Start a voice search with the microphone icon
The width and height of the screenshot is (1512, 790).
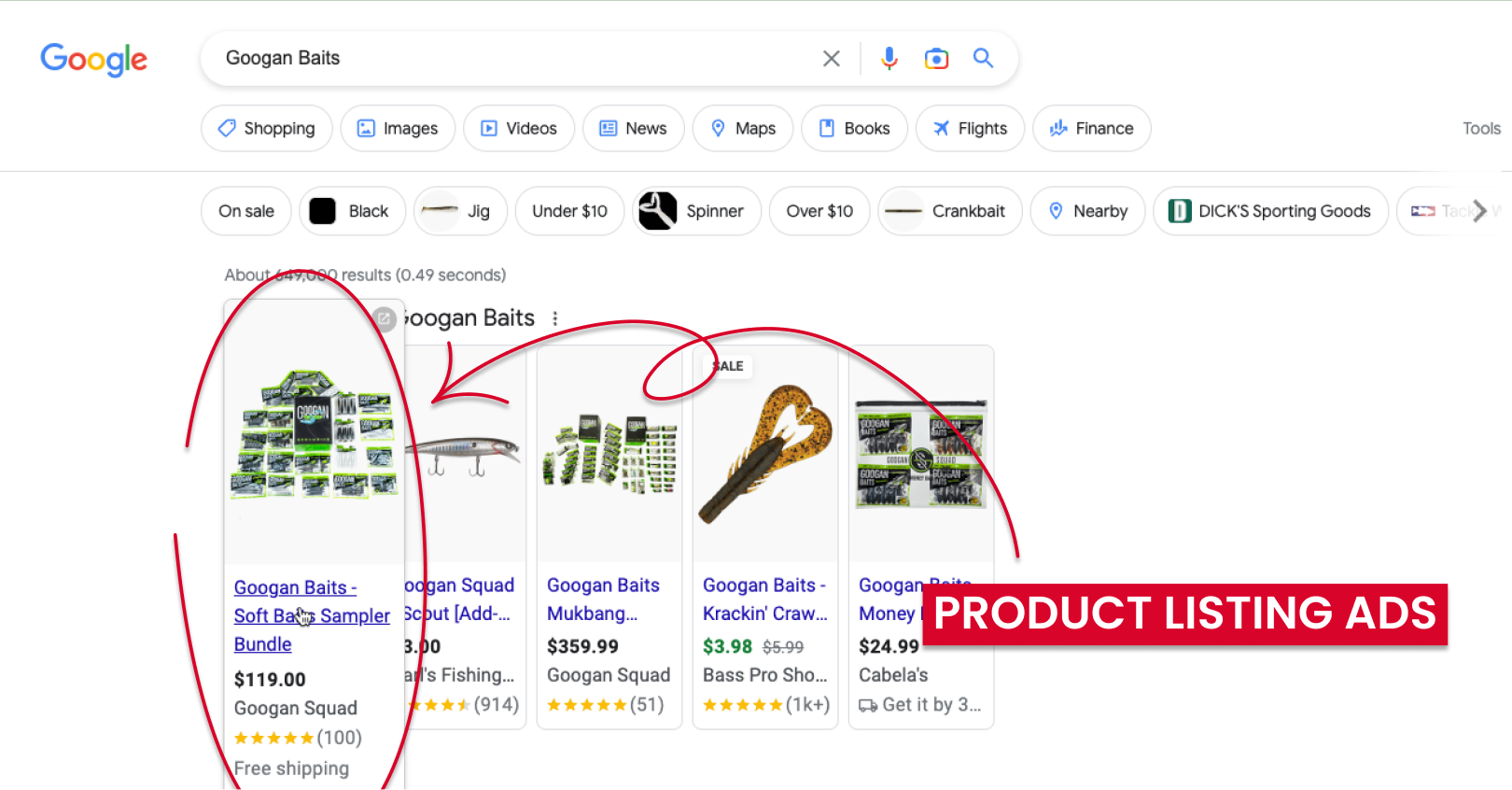coord(889,58)
